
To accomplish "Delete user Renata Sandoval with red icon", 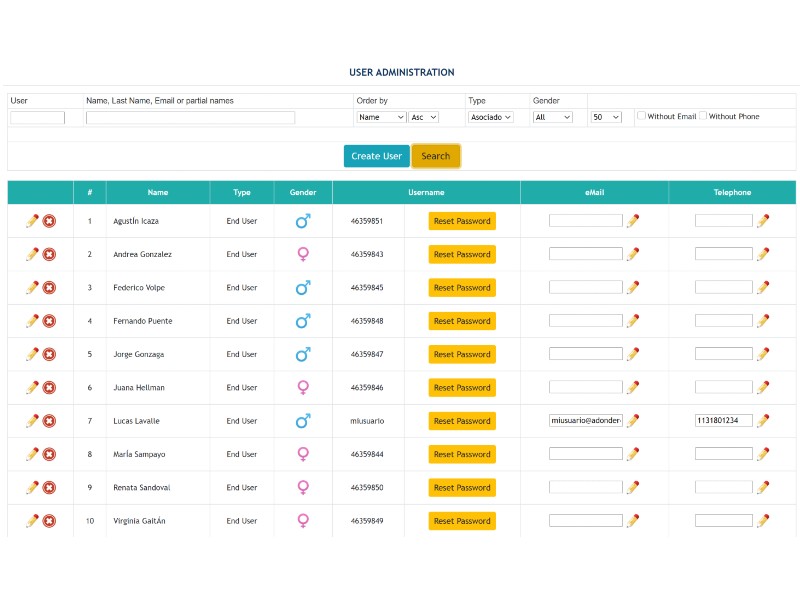I will coord(49,488).
